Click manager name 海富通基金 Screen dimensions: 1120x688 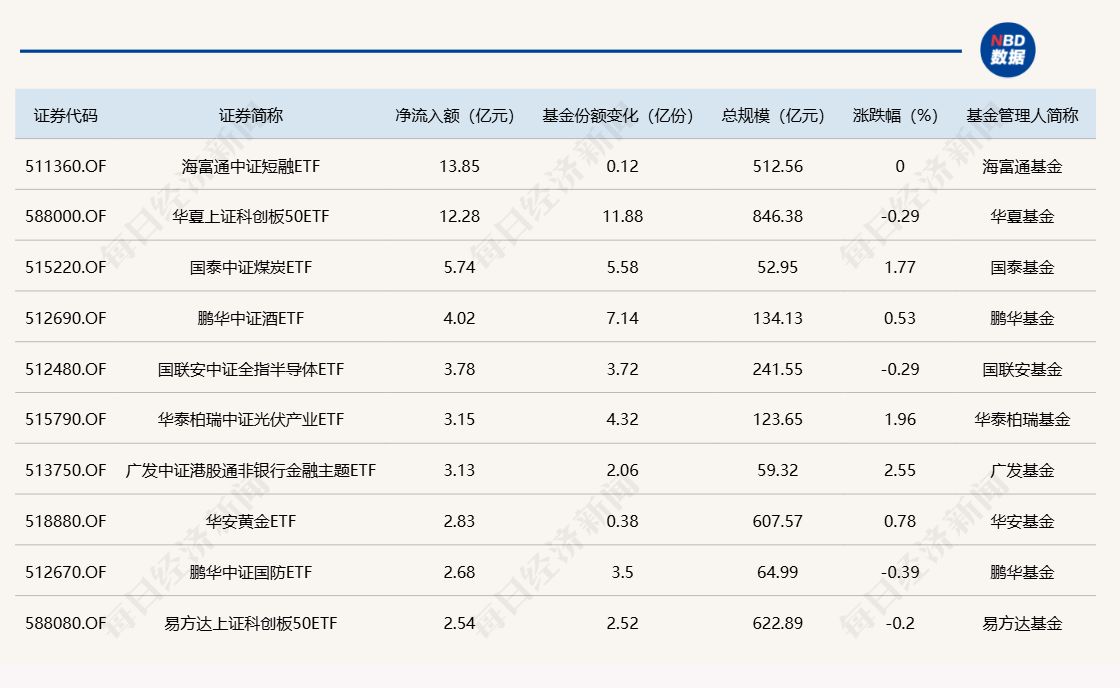pyautogui.click(x=1022, y=166)
